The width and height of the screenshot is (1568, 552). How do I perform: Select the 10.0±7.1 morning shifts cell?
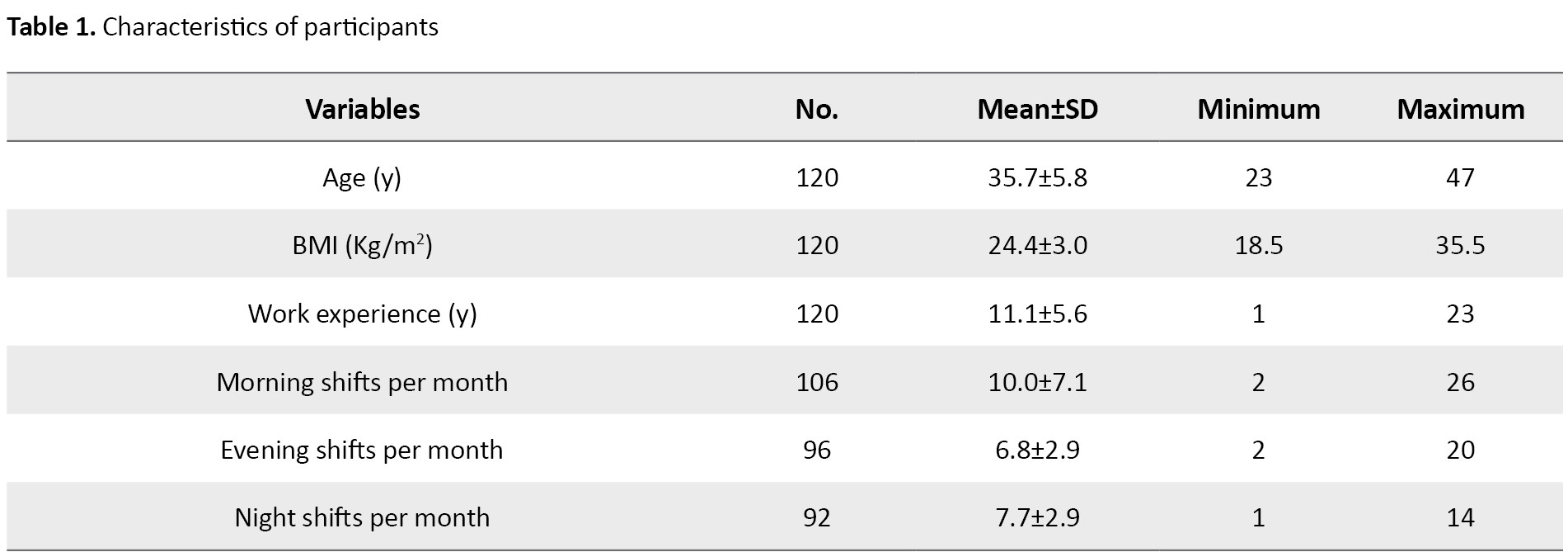1037,382
